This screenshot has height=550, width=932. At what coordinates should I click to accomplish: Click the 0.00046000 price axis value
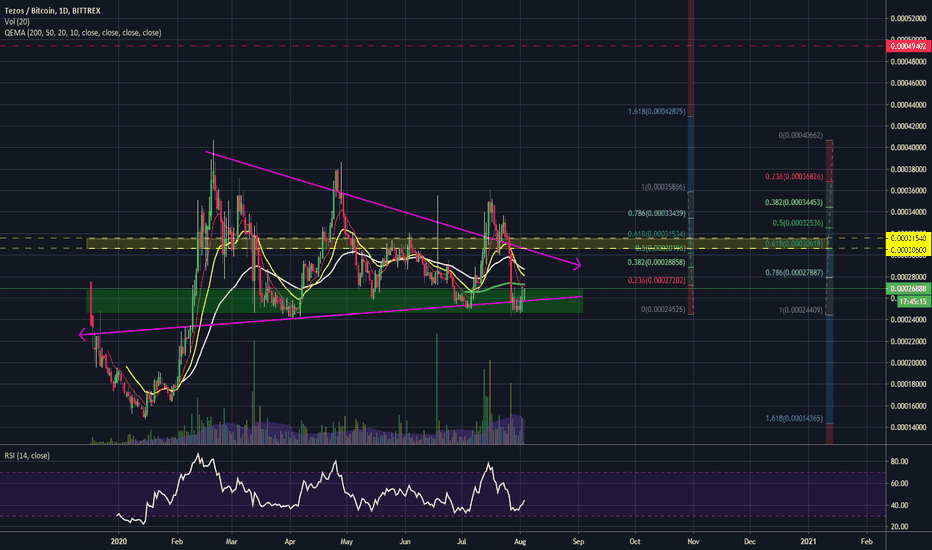(x=908, y=83)
